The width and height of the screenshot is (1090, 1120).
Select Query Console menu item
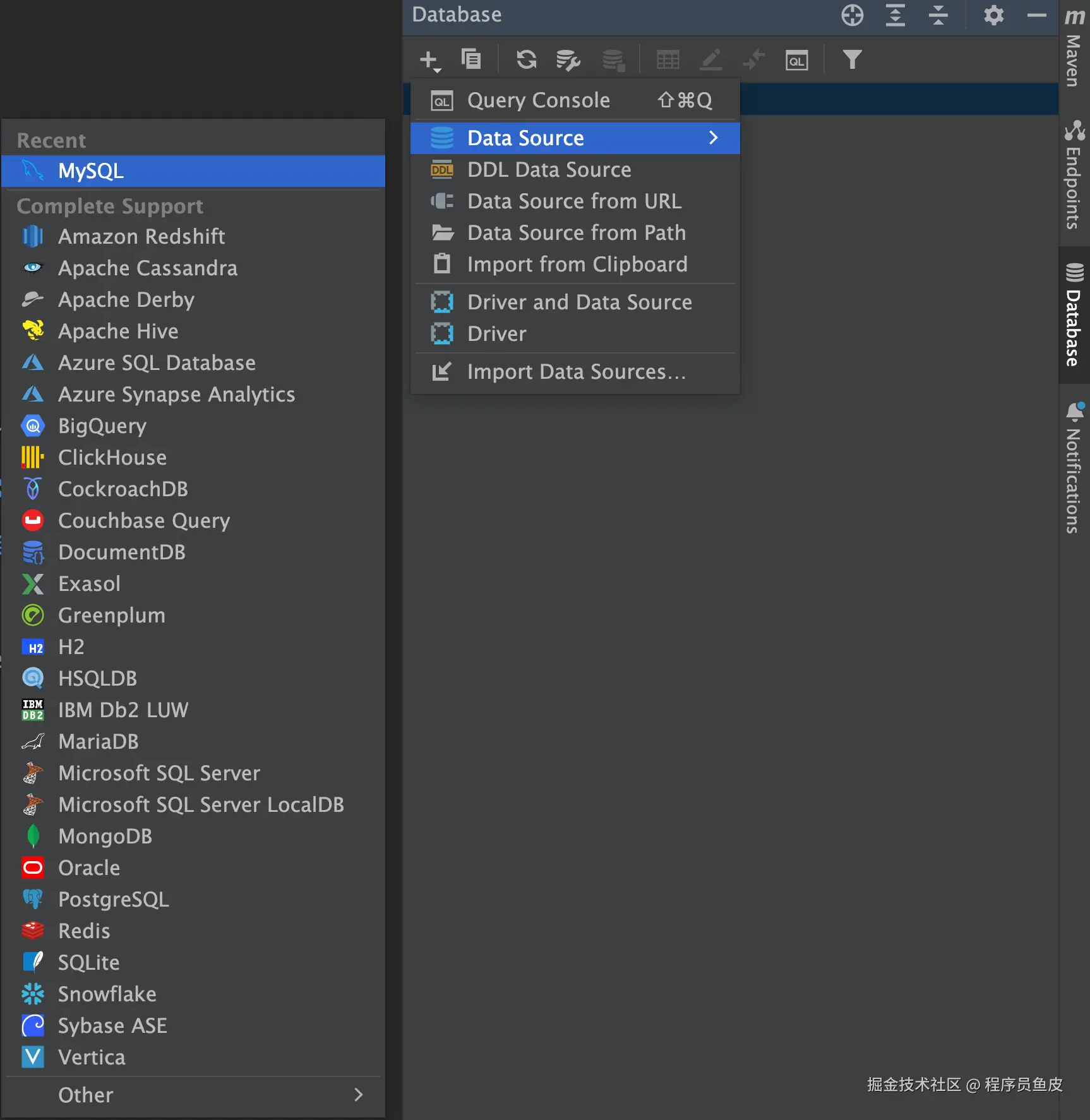(x=538, y=100)
